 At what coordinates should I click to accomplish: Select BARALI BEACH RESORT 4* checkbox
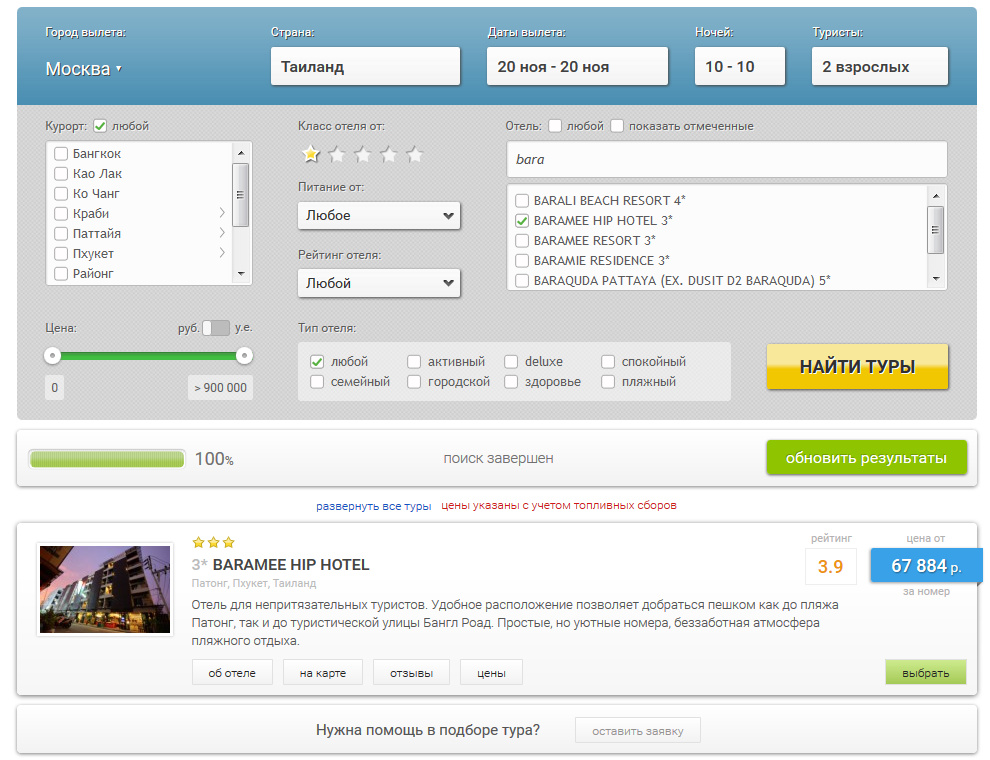(x=522, y=201)
